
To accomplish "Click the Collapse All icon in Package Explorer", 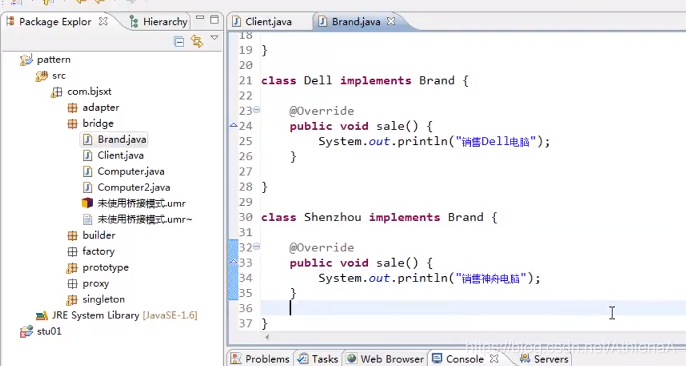I will coord(179,42).
